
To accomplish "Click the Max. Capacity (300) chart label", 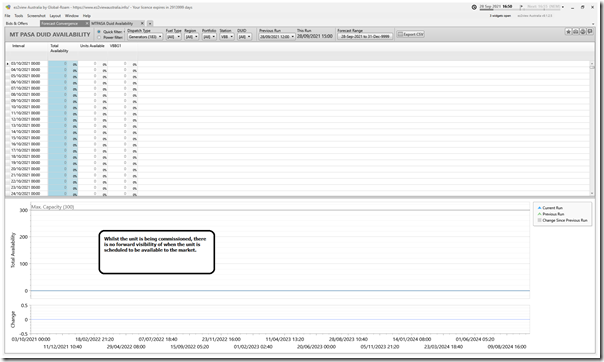I will 52,207.
